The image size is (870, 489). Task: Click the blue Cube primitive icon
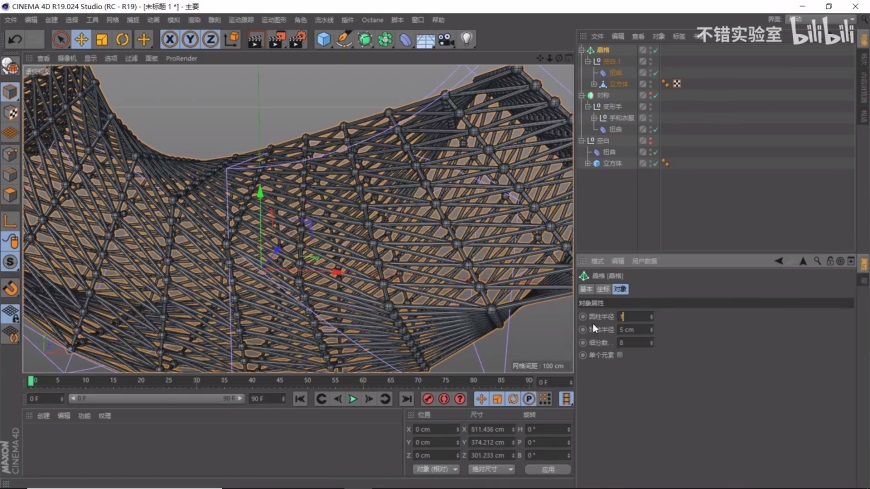tap(323, 39)
